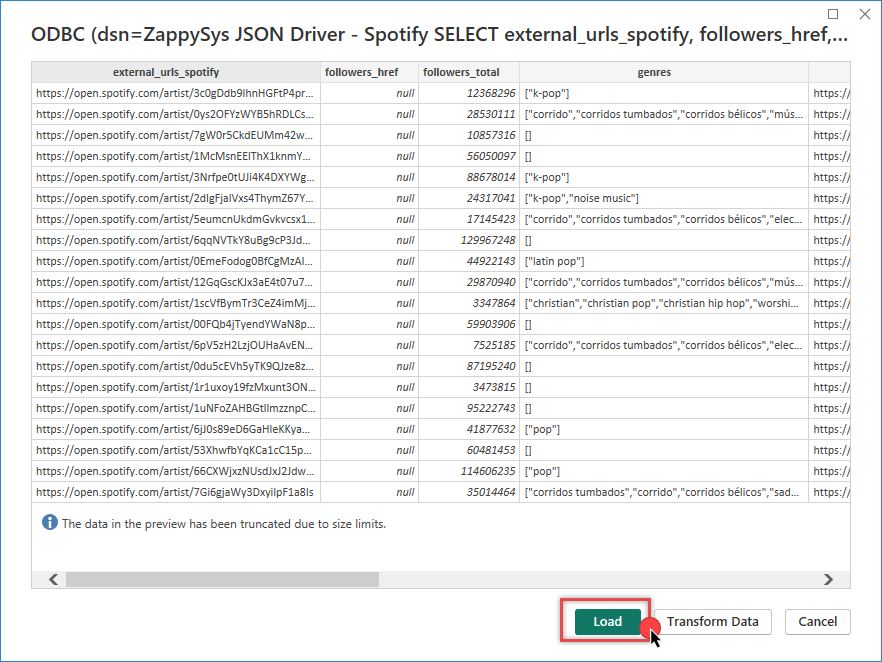This screenshot has height=662, width=882.
Task: Select the URL cell starting artist/0EmeFodog
Action: coord(176,261)
